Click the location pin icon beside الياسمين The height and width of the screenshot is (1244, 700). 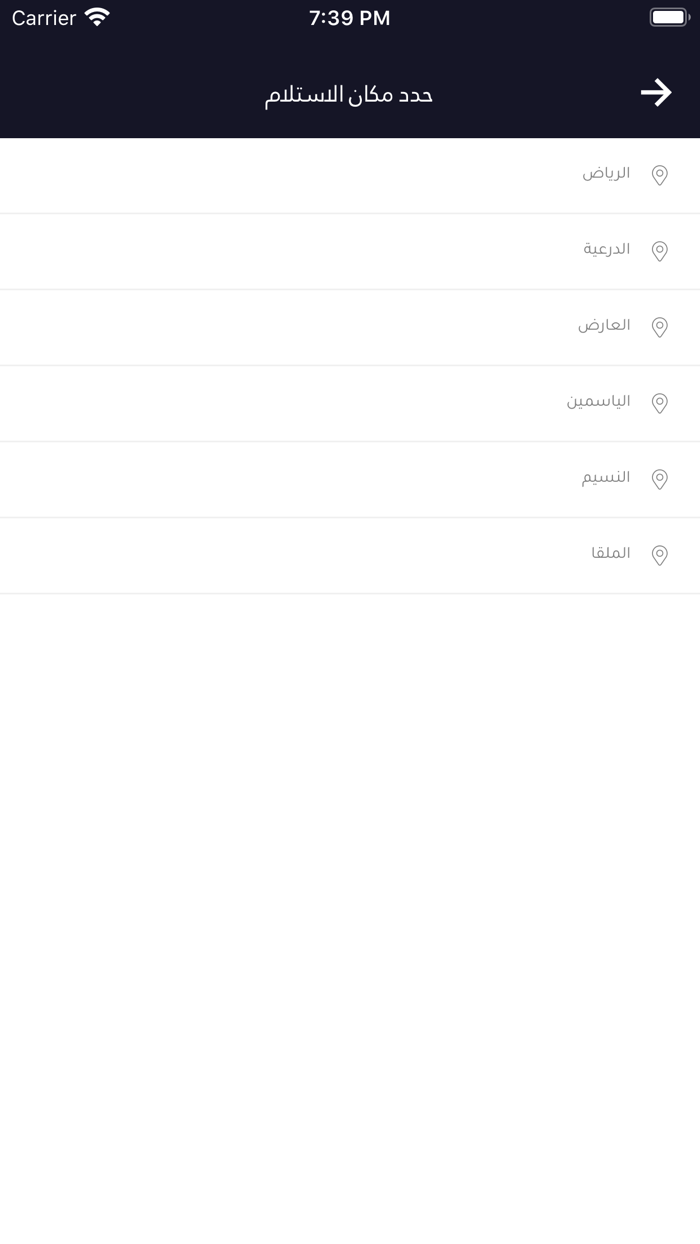(x=659, y=403)
